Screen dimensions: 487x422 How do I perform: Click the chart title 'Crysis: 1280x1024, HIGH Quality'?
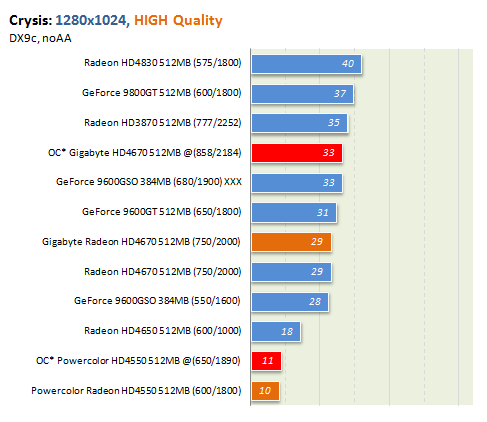pos(115,21)
